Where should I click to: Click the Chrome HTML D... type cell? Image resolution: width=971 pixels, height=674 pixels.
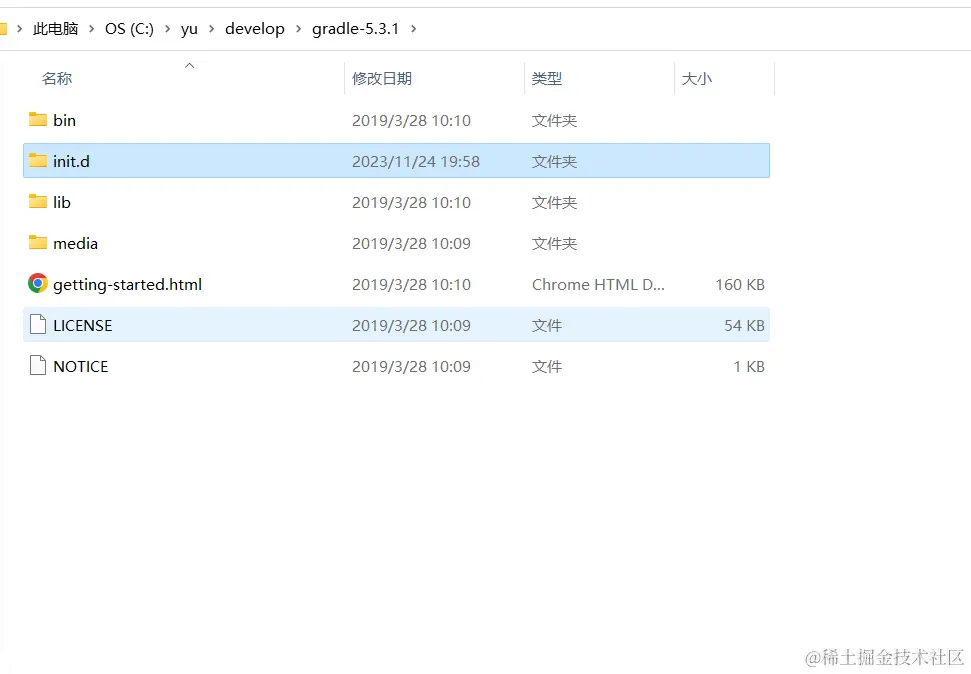click(598, 284)
